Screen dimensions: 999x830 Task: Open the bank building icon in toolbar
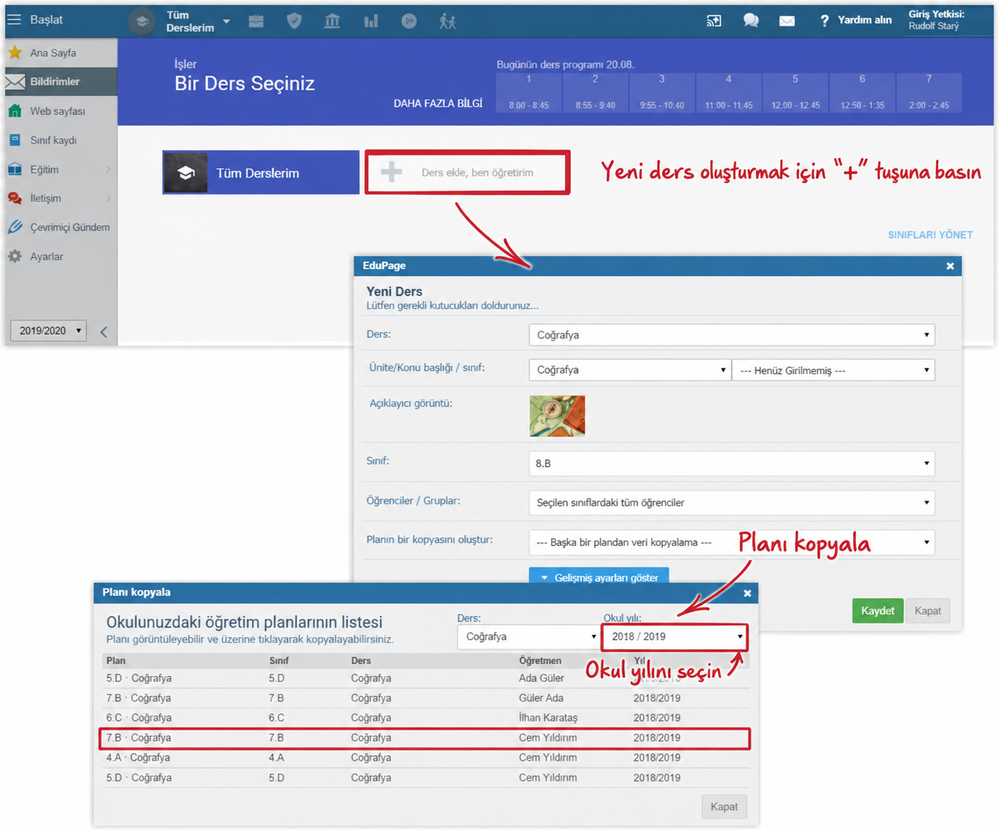click(x=332, y=21)
